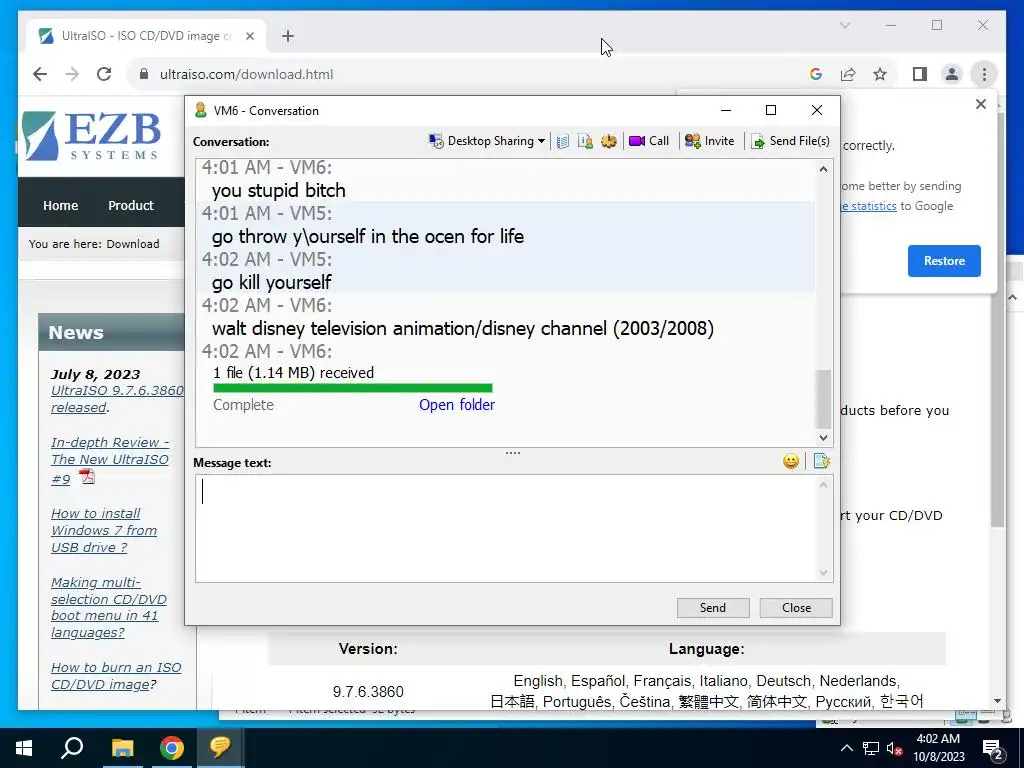The width and height of the screenshot is (1024, 768).
Task: Open a new browser tab
Action: pyautogui.click(x=288, y=36)
